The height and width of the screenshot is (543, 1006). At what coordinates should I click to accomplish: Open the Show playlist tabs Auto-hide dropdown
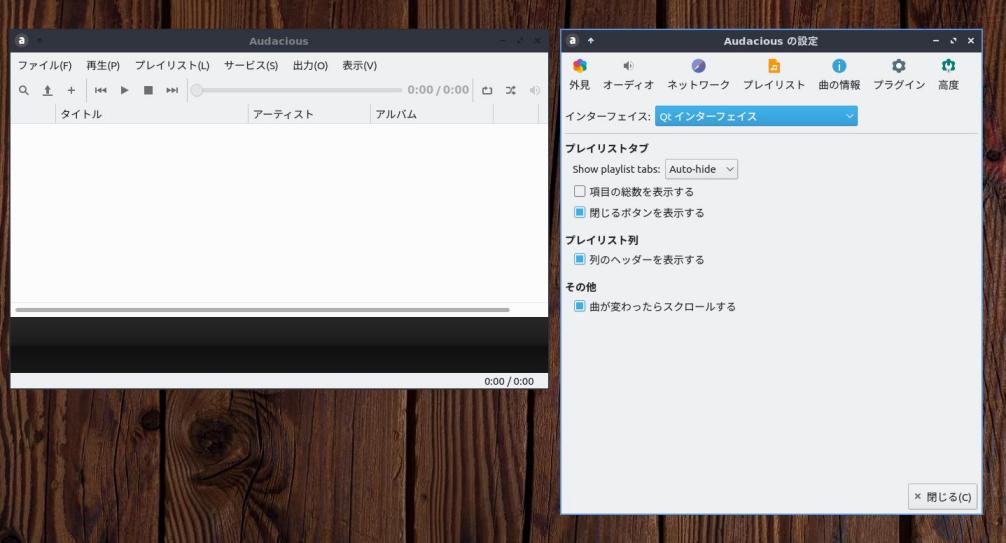701,169
